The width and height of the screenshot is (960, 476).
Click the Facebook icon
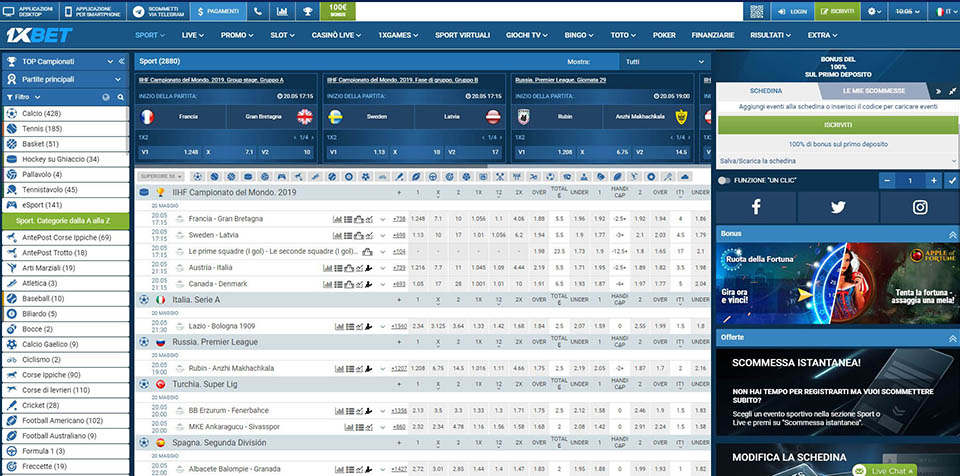coord(756,207)
